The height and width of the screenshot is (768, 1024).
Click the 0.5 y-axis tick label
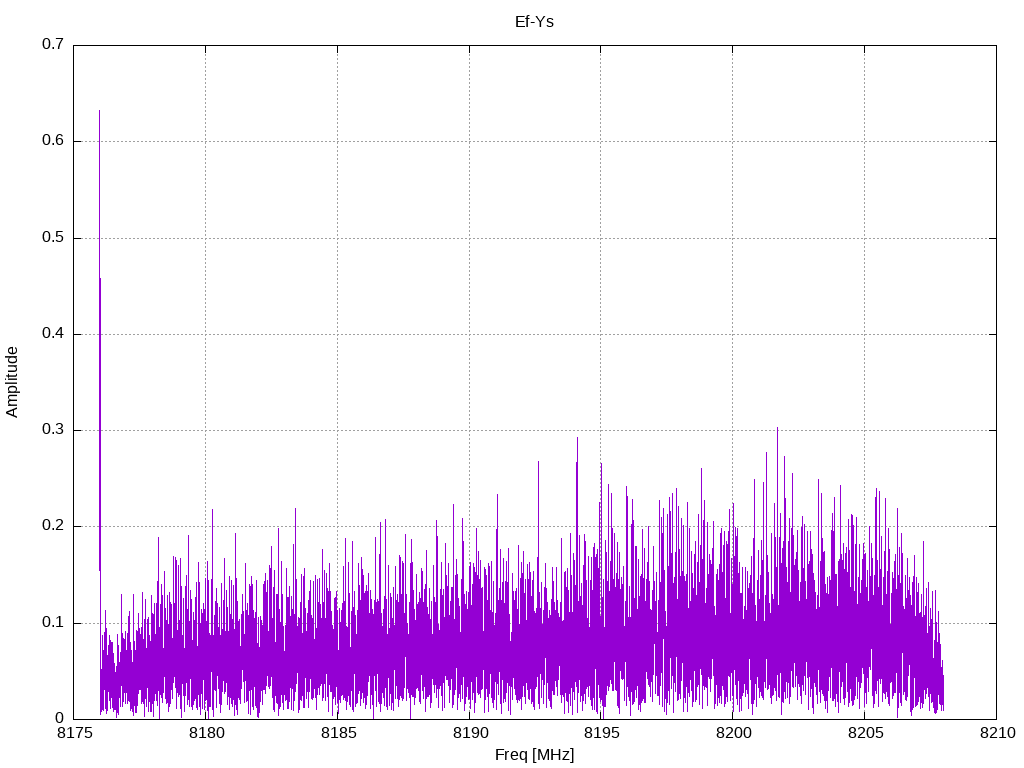click(x=53, y=237)
